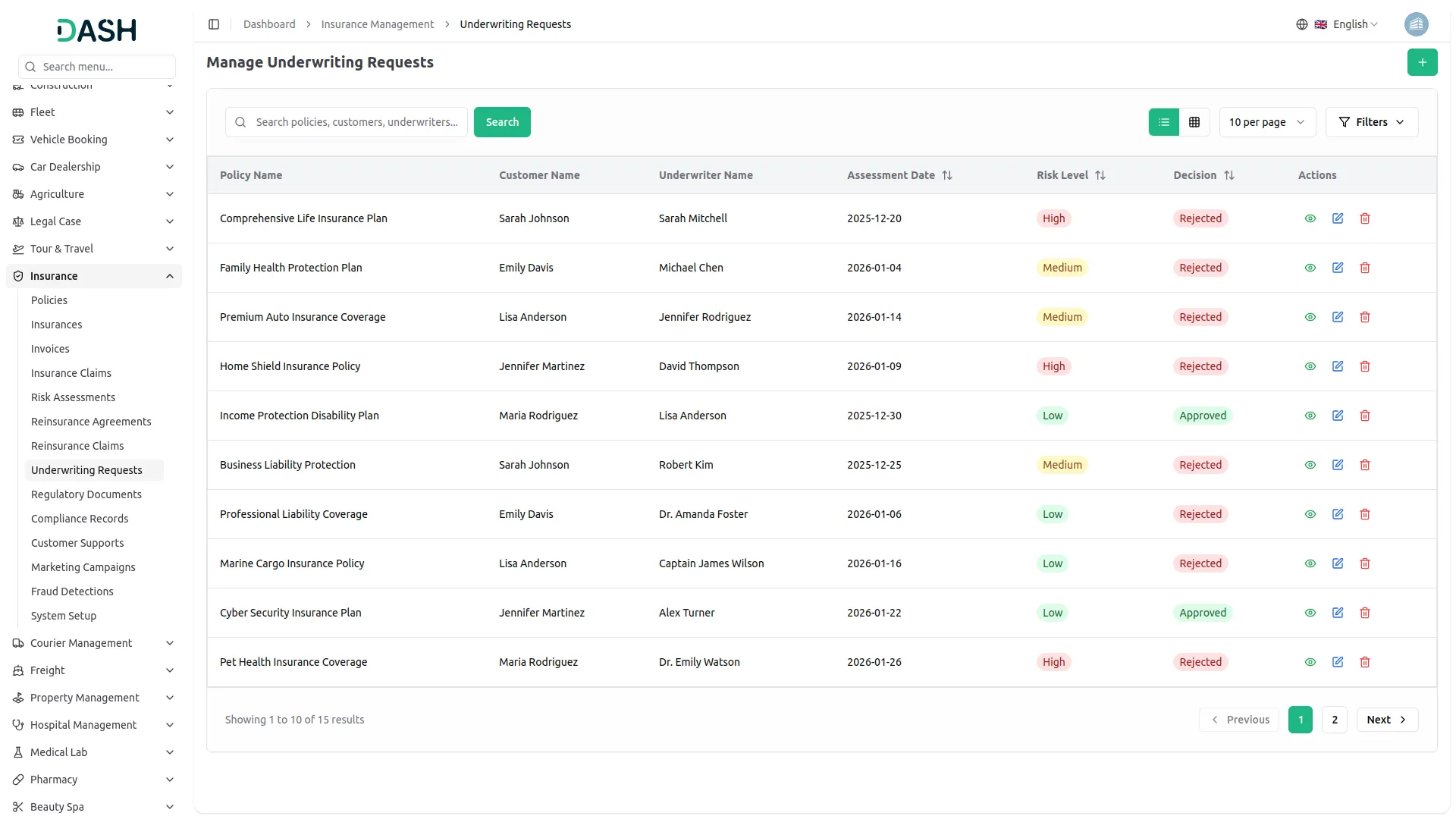This screenshot has width=1456, height=819.
Task: Click the delete icon for Pet Health Insurance Coverage
Action: tap(1364, 661)
